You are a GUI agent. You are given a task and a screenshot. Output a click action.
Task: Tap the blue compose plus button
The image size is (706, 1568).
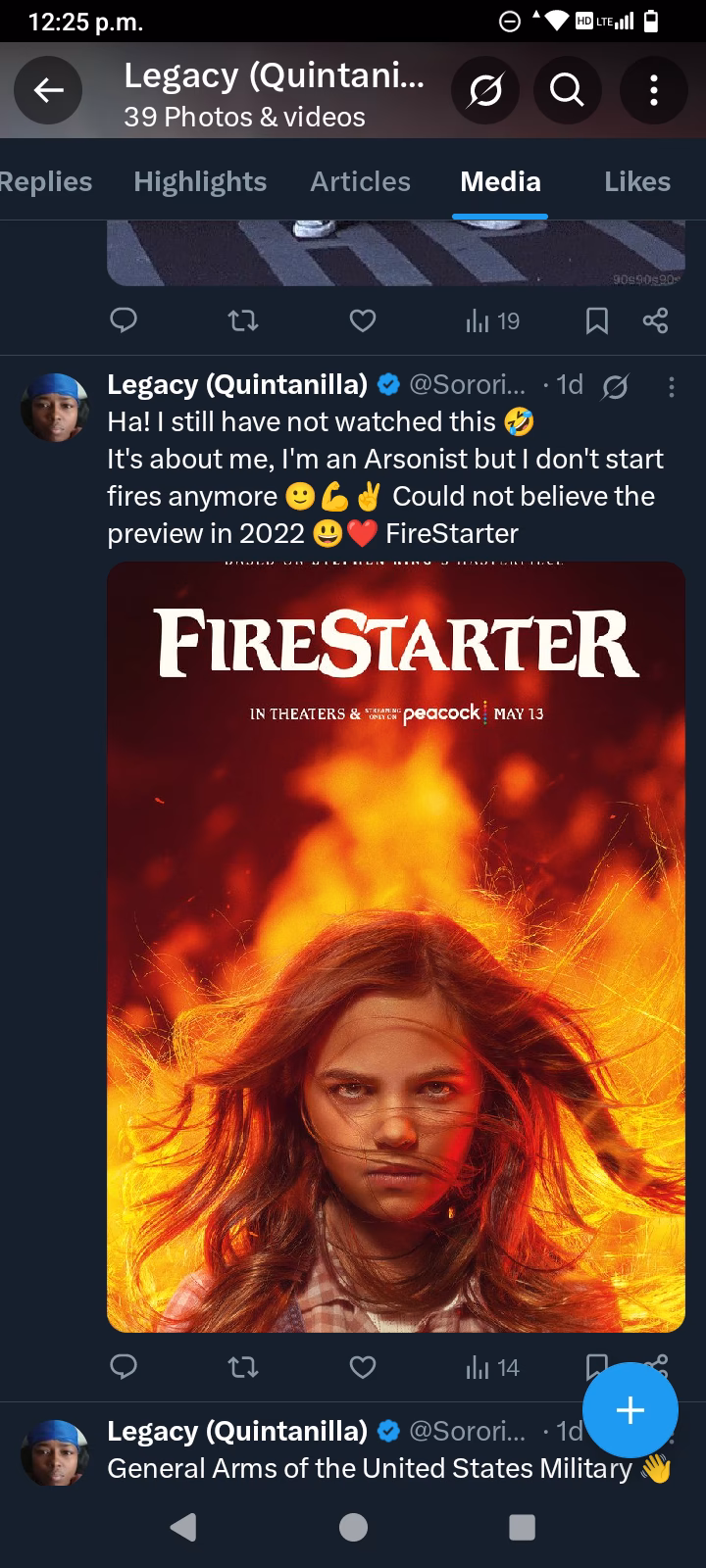tap(630, 1410)
